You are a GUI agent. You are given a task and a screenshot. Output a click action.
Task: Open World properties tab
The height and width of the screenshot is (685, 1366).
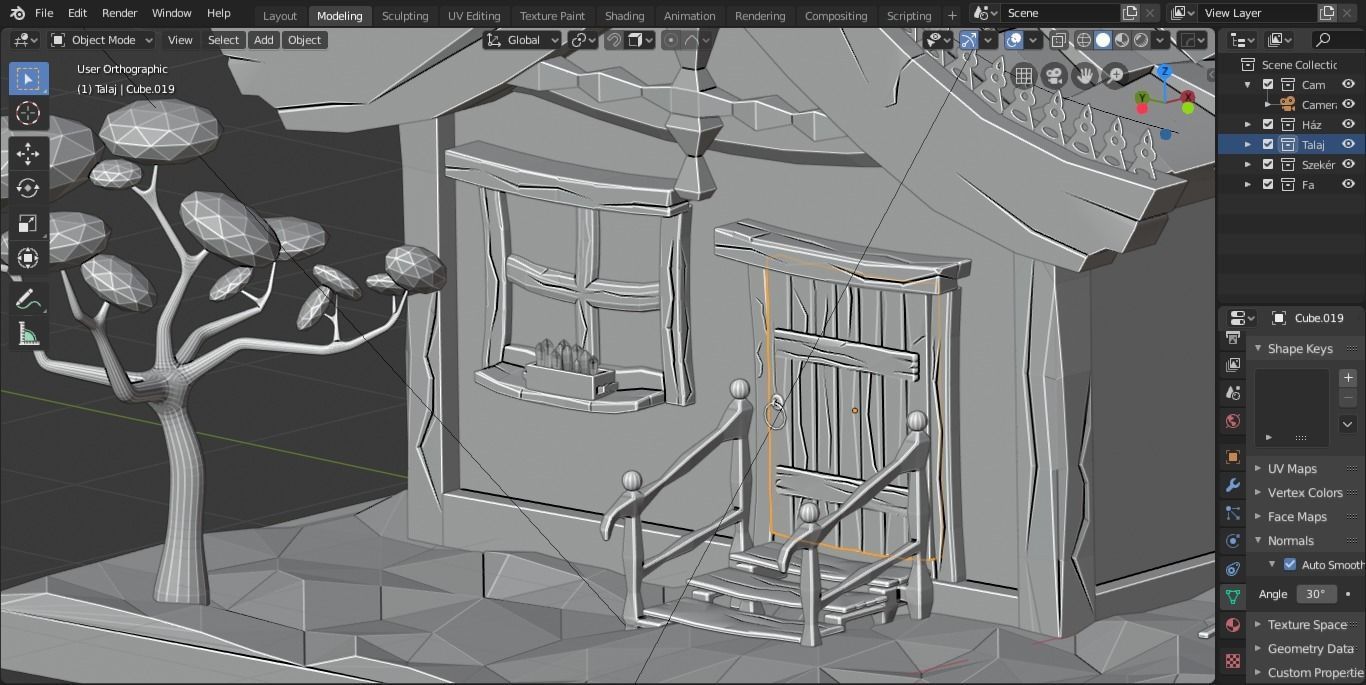(1232, 421)
